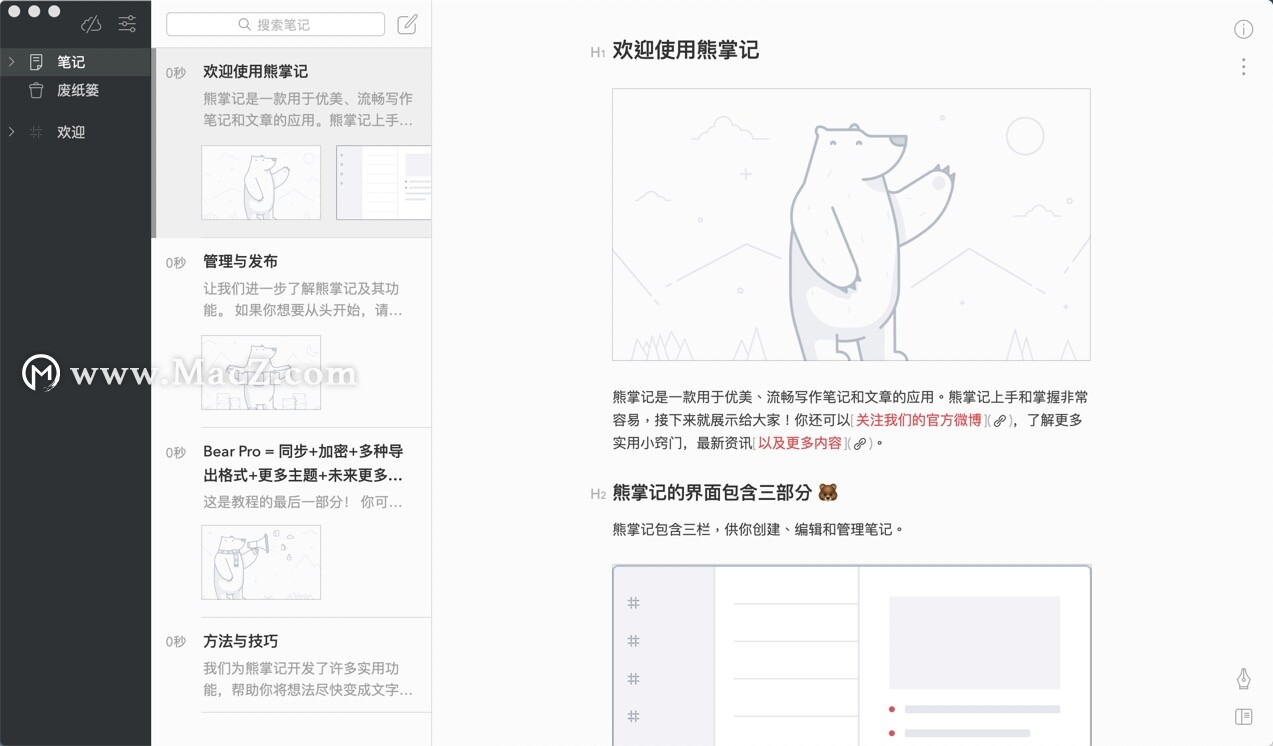
Task: Open the three-dot more options menu
Action: (x=1243, y=67)
